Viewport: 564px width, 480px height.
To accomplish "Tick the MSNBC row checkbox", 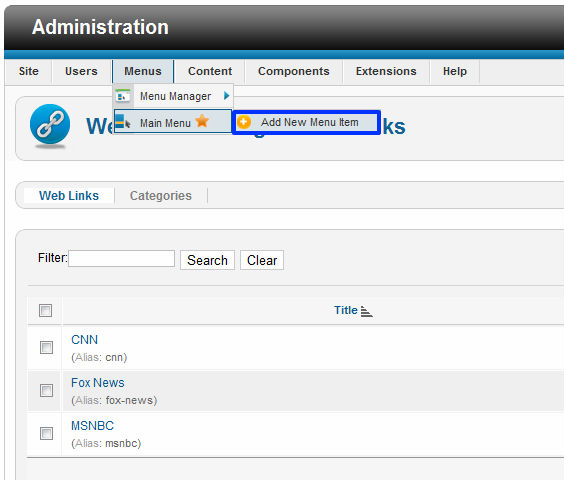I will (x=46, y=433).
